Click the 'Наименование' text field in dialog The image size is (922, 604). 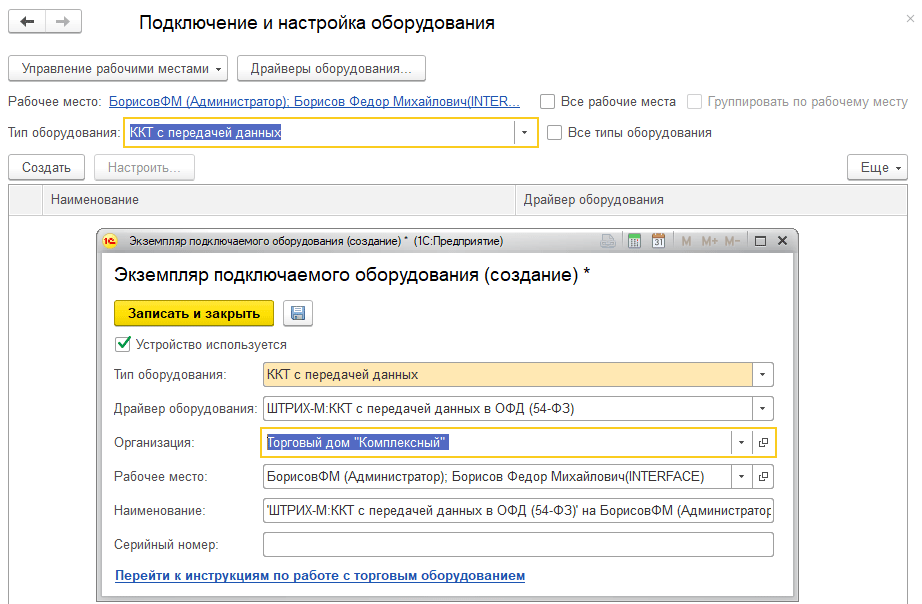click(x=518, y=510)
